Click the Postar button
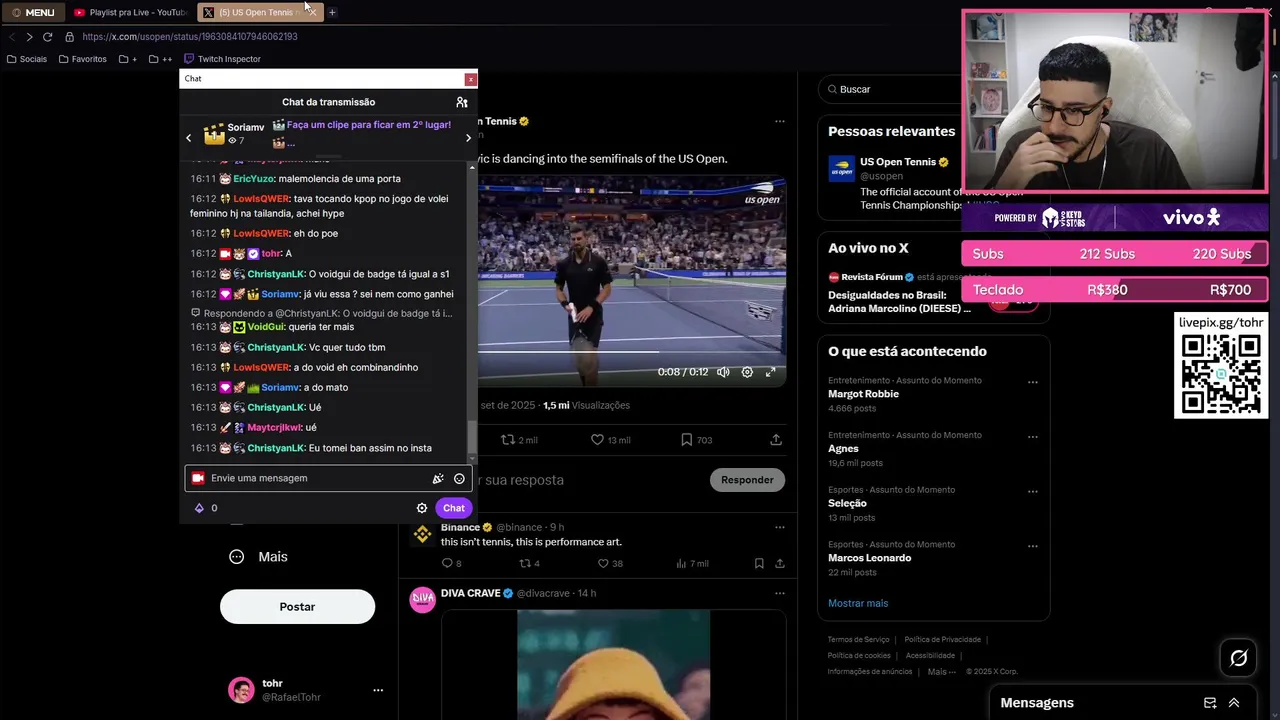This screenshot has width=1280, height=720. pos(297,607)
